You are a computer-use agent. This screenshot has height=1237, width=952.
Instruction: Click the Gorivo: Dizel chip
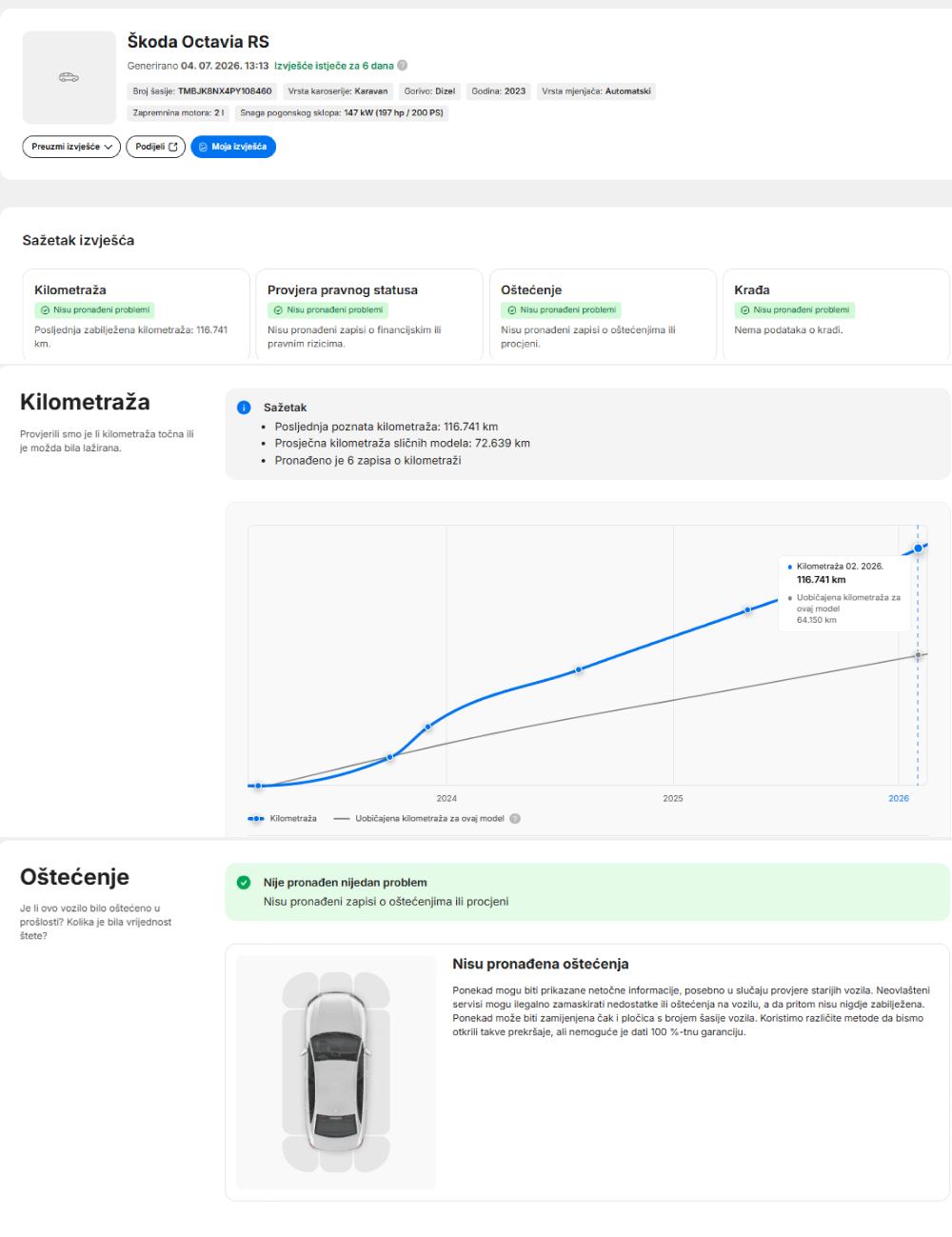click(430, 91)
